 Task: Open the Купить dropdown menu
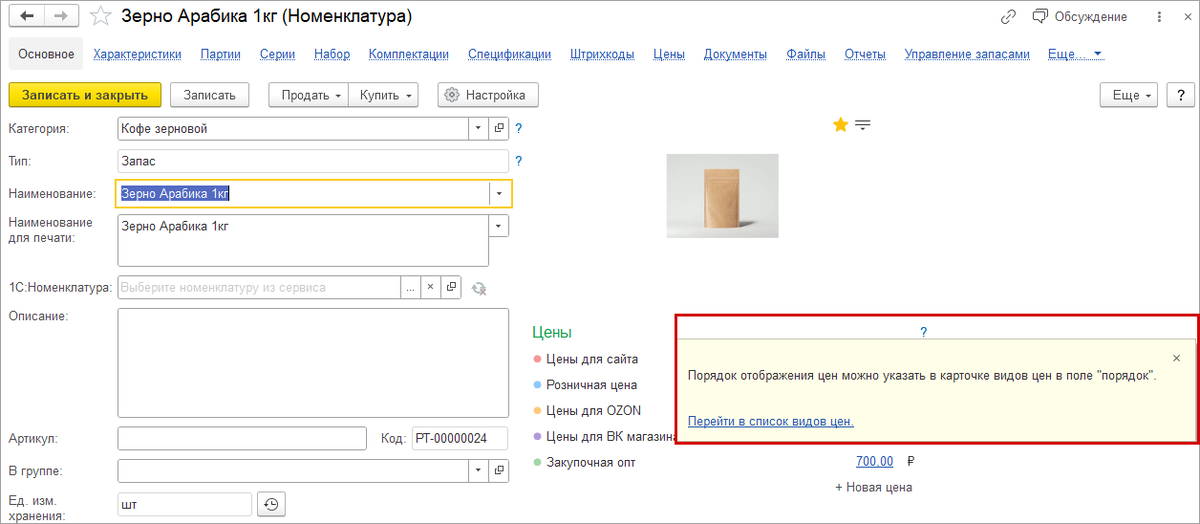383,95
